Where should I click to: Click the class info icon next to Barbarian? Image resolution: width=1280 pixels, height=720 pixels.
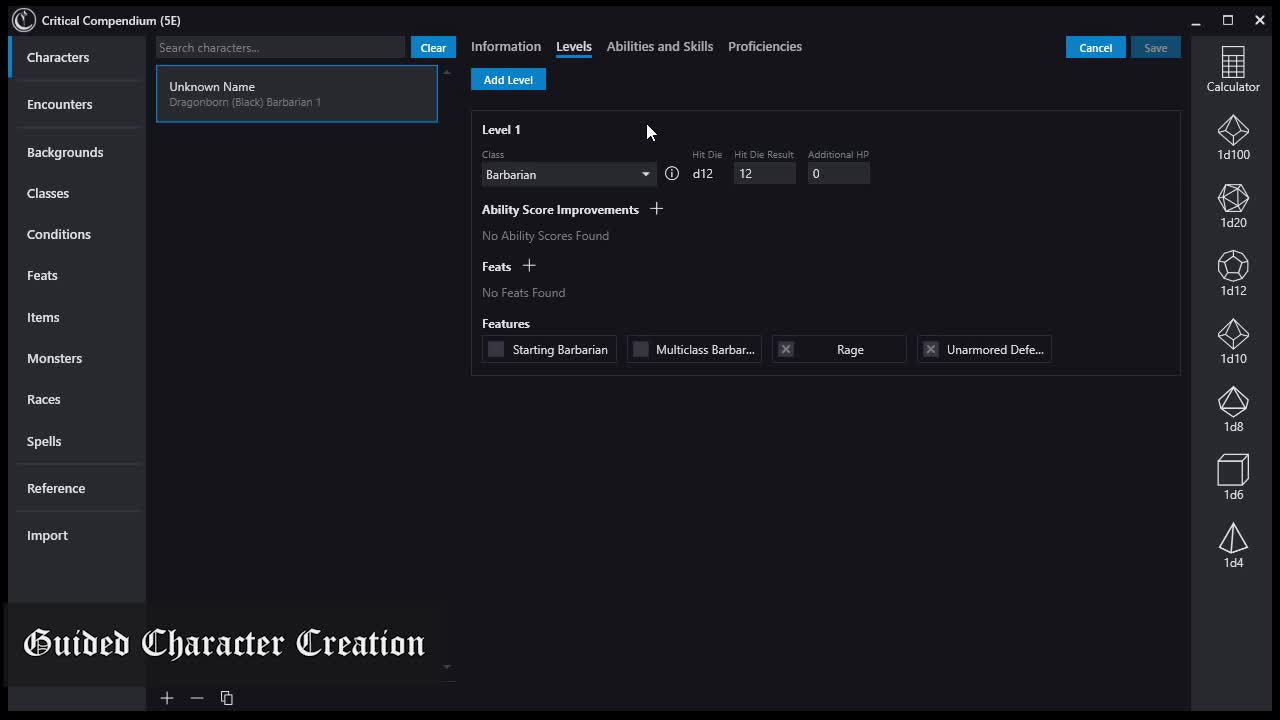pyautogui.click(x=672, y=174)
